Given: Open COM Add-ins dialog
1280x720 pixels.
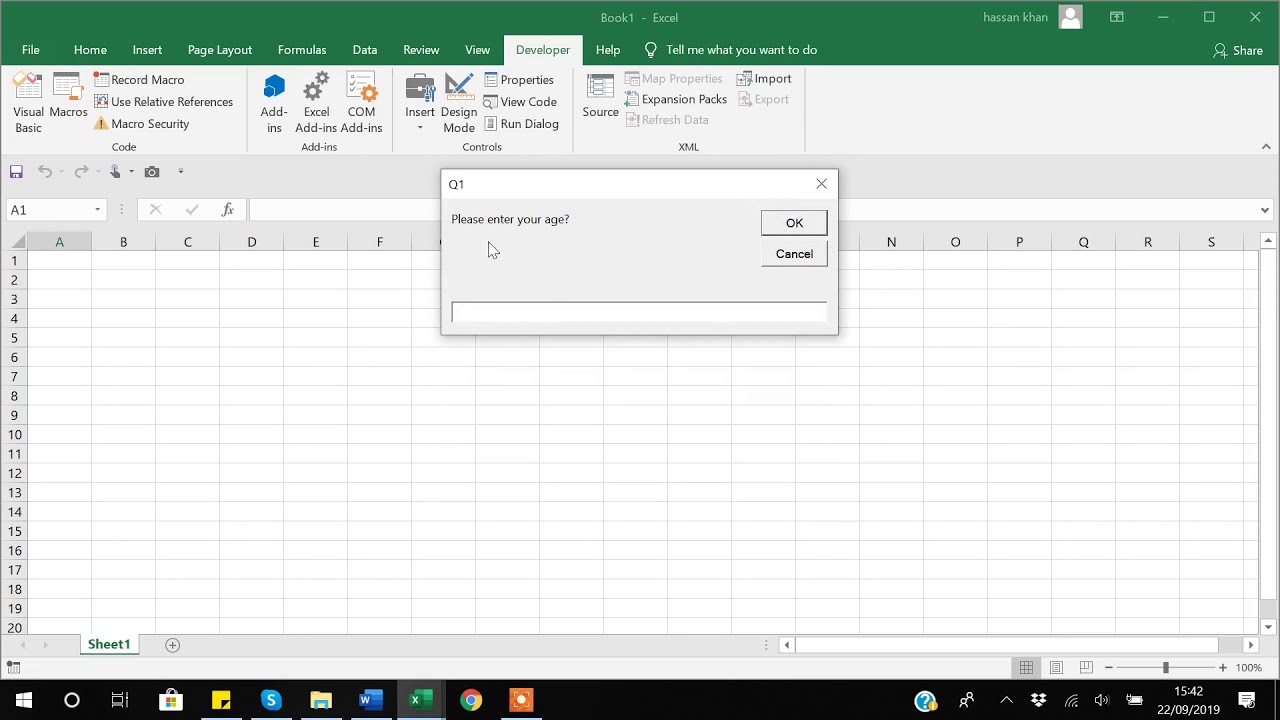Looking at the screenshot, I should (x=361, y=103).
